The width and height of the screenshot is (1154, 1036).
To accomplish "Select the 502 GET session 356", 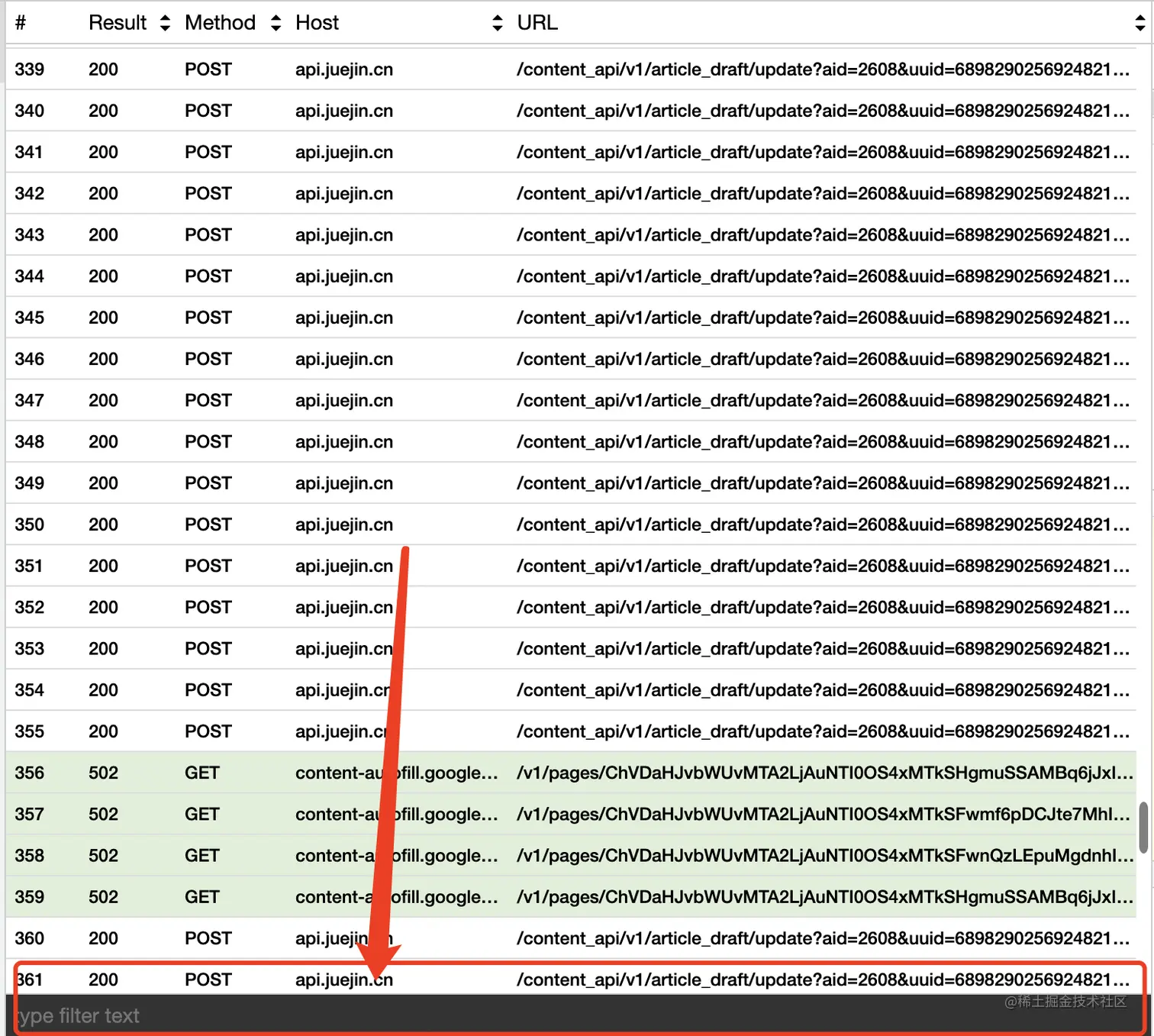I will 571,773.
